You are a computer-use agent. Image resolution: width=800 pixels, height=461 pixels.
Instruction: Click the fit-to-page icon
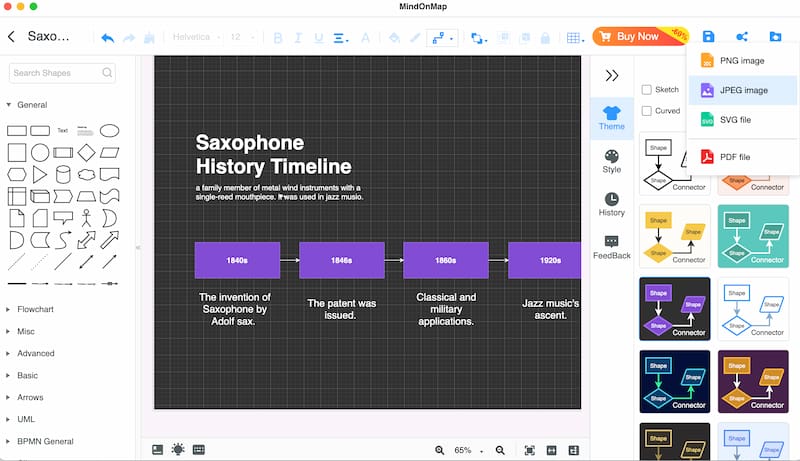click(x=530, y=450)
